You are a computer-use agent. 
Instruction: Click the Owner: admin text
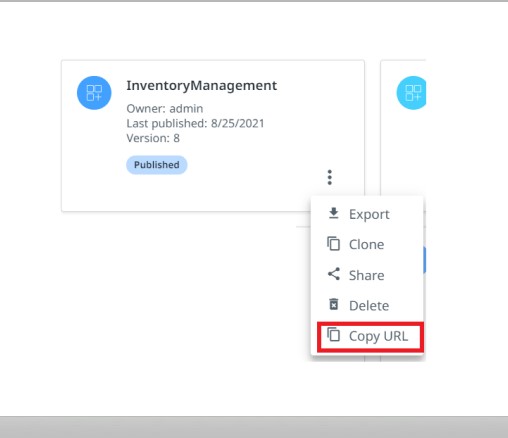point(164,109)
